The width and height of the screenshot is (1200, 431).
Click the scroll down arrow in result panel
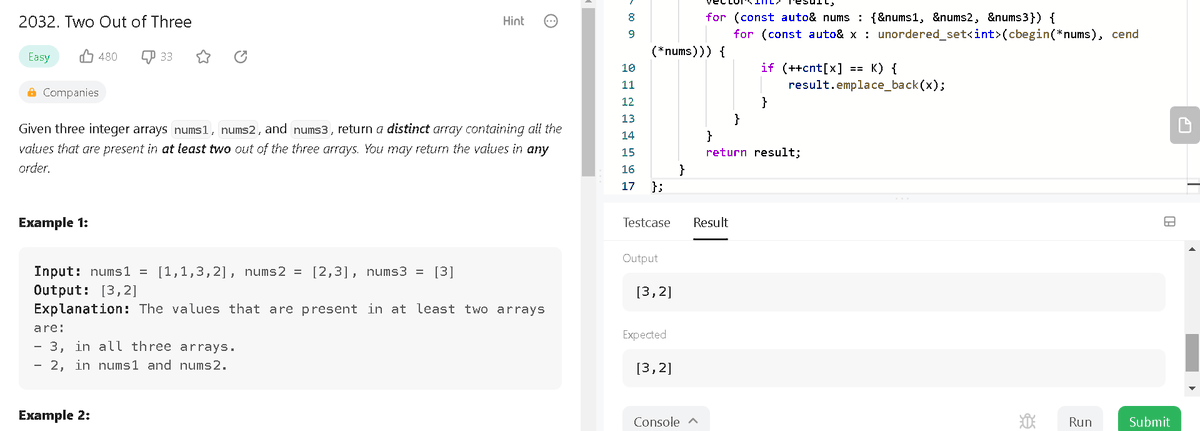coord(1191,388)
